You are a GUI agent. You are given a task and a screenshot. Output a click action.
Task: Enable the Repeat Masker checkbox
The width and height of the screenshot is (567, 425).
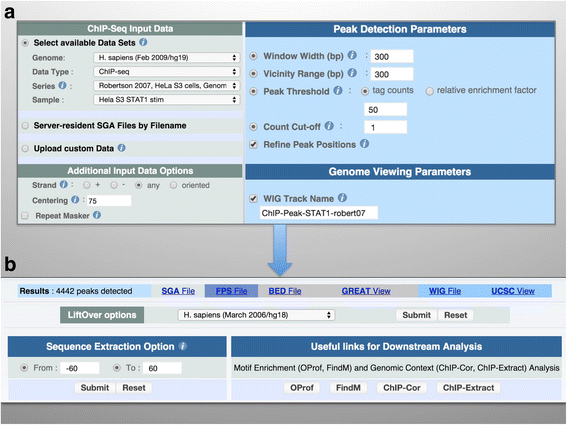(x=25, y=216)
